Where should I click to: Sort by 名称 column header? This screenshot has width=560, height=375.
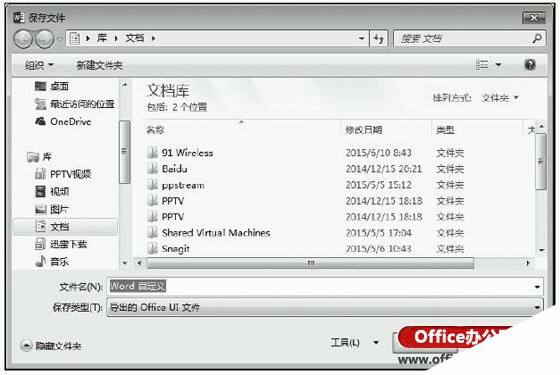(155, 130)
